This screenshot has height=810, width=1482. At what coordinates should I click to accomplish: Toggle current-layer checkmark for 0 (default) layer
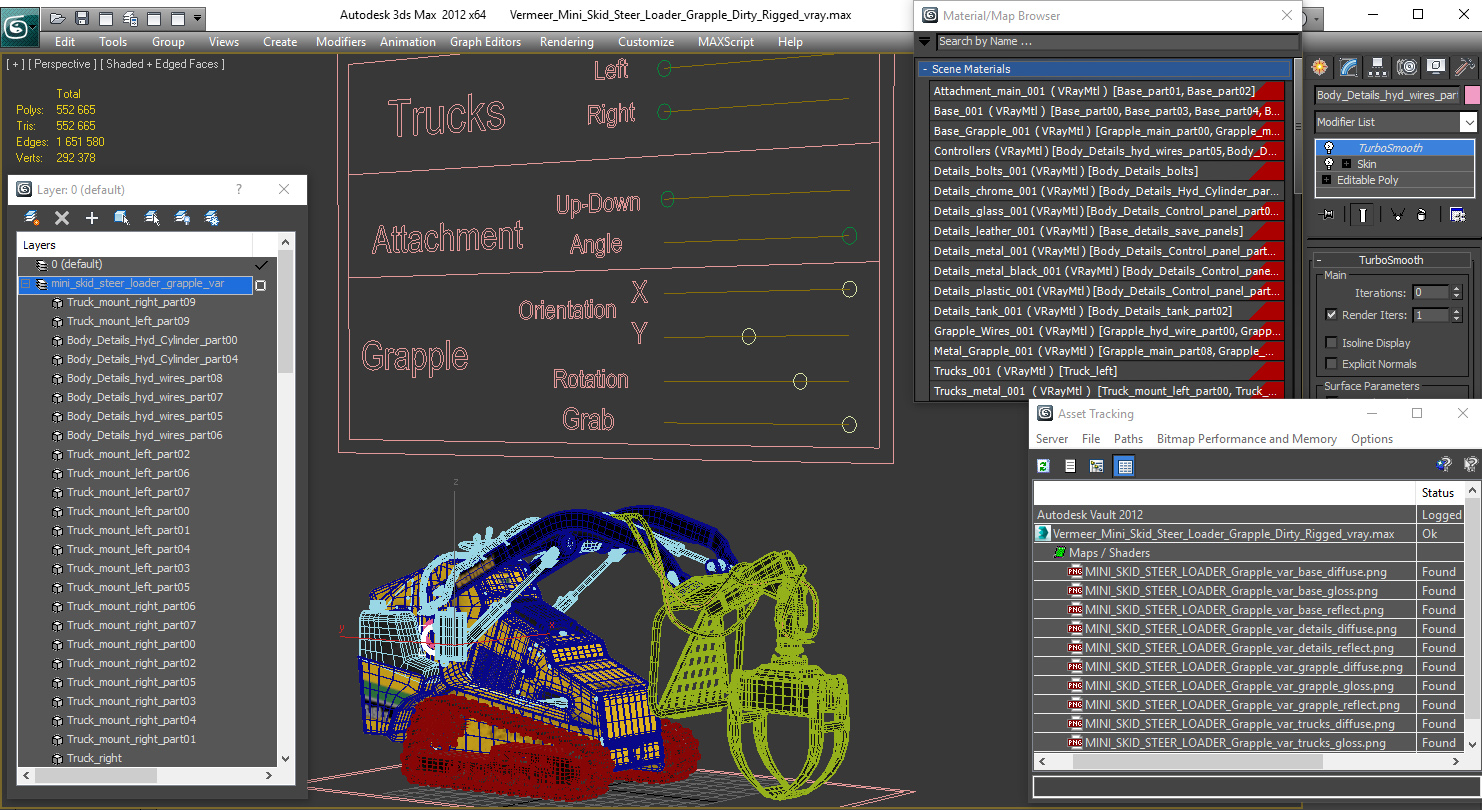click(x=262, y=265)
